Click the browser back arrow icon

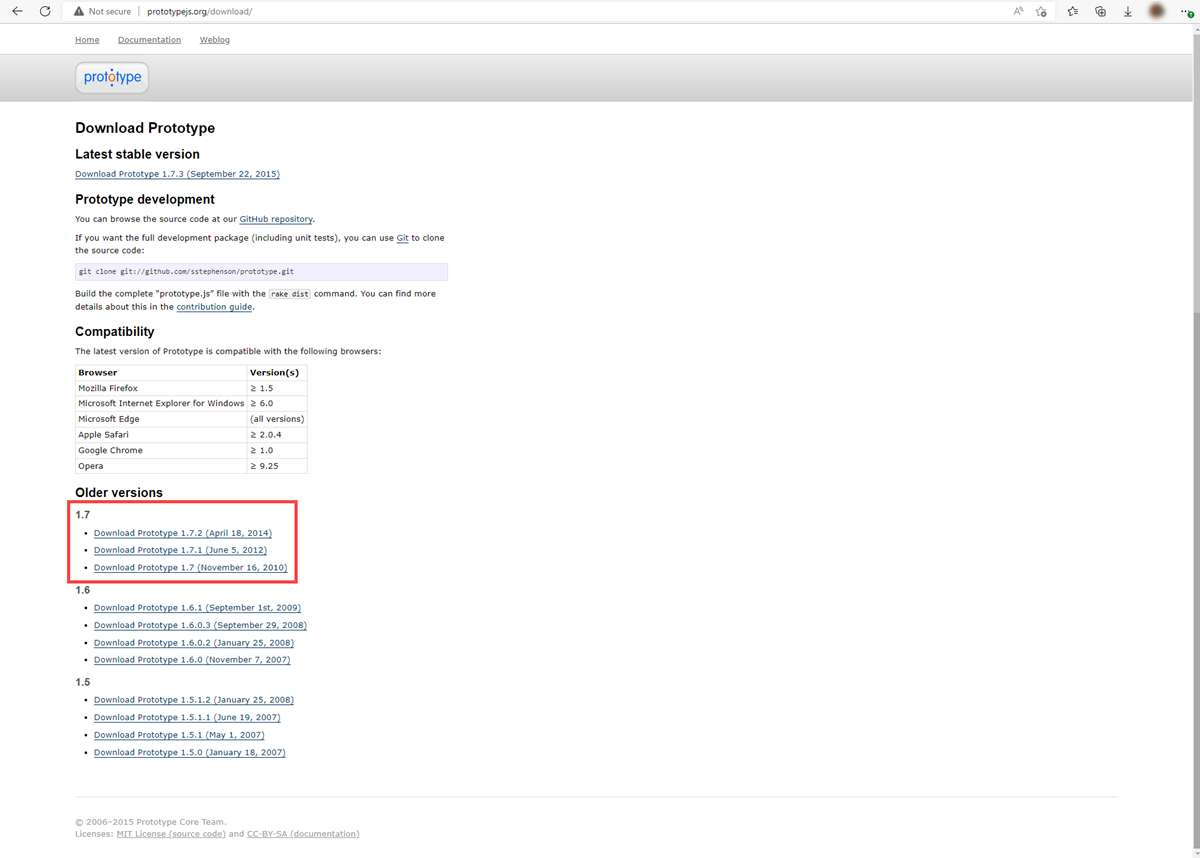coord(18,11)
